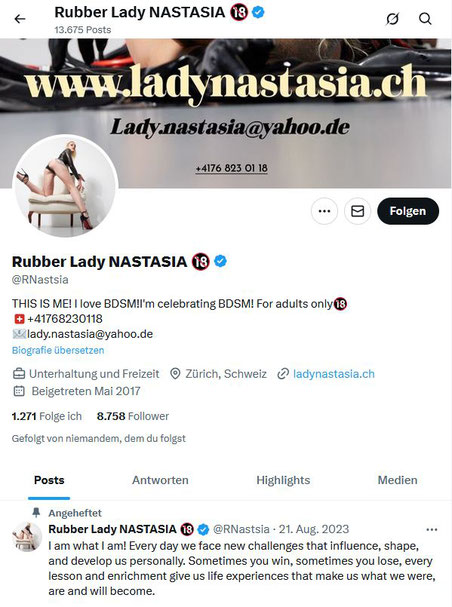Image resolution: width=452 pixels, height=607 pixels.
Task: Open the banner header image
Action: point(226,113)
